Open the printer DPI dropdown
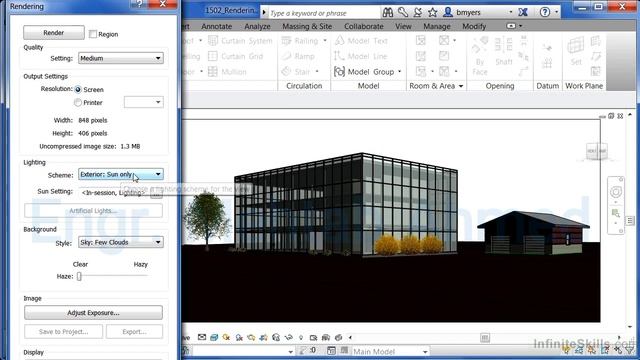640x360 pixels. click(x=144, y=102)
